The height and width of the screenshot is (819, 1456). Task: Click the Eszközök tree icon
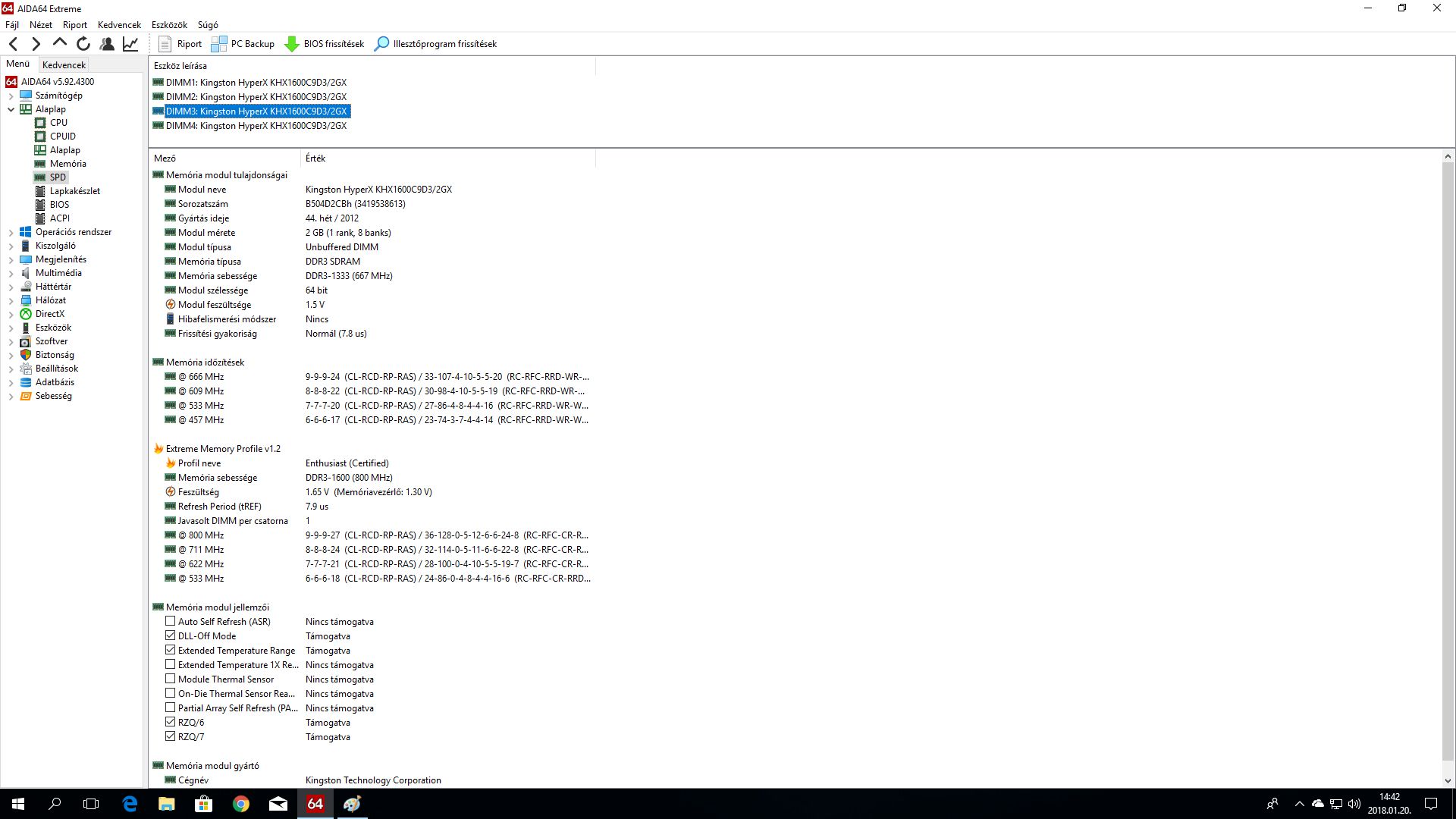(x=26, y=328)
